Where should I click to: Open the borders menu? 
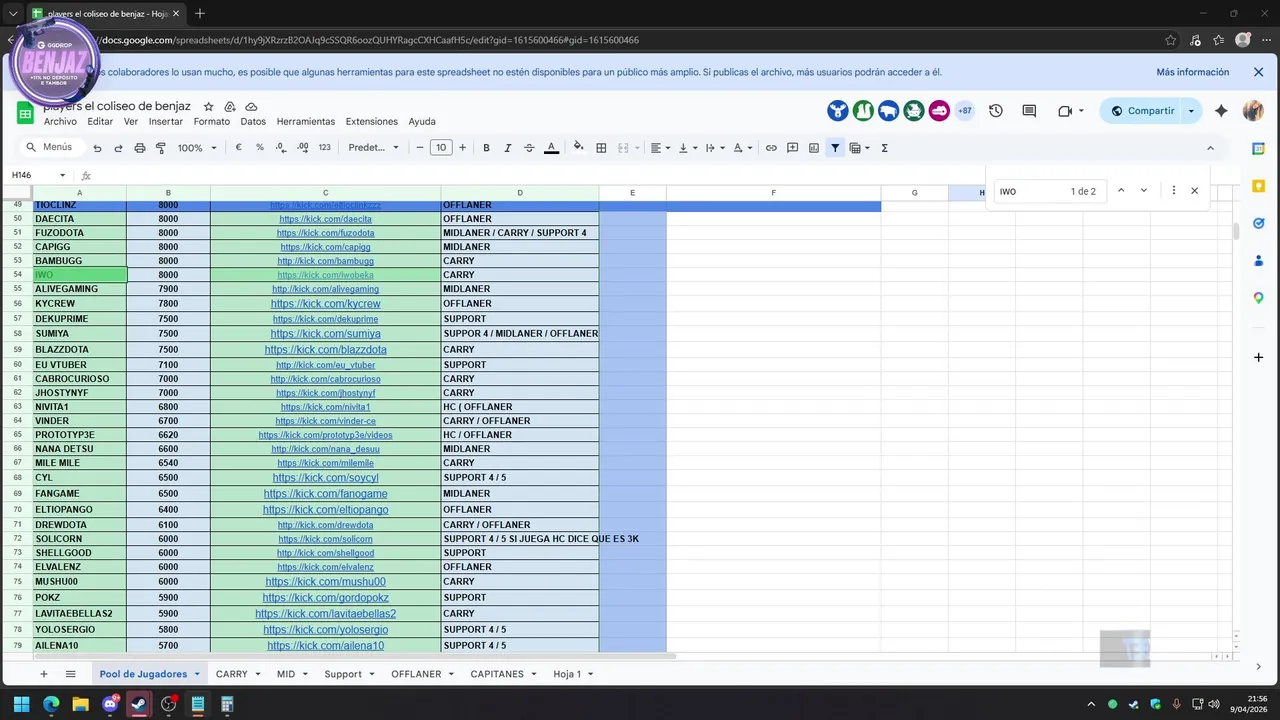click(x=601, y=148)
